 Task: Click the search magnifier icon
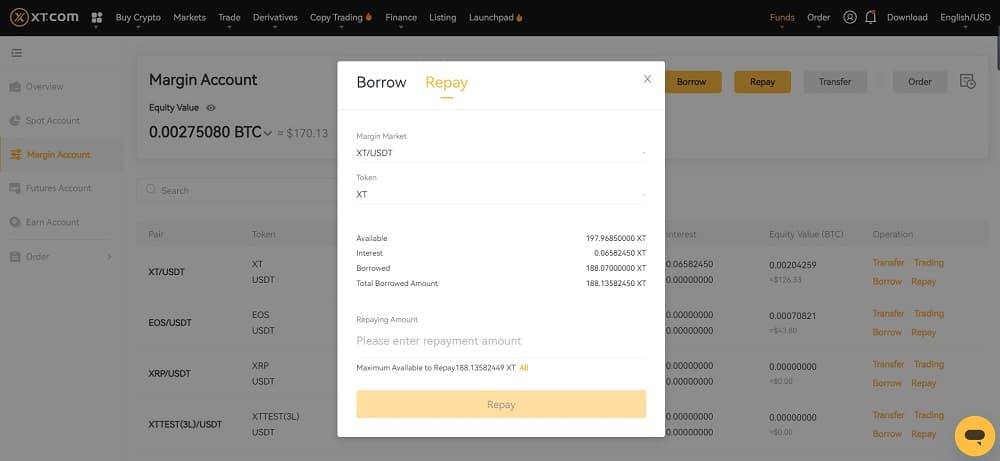click(151, 189)
